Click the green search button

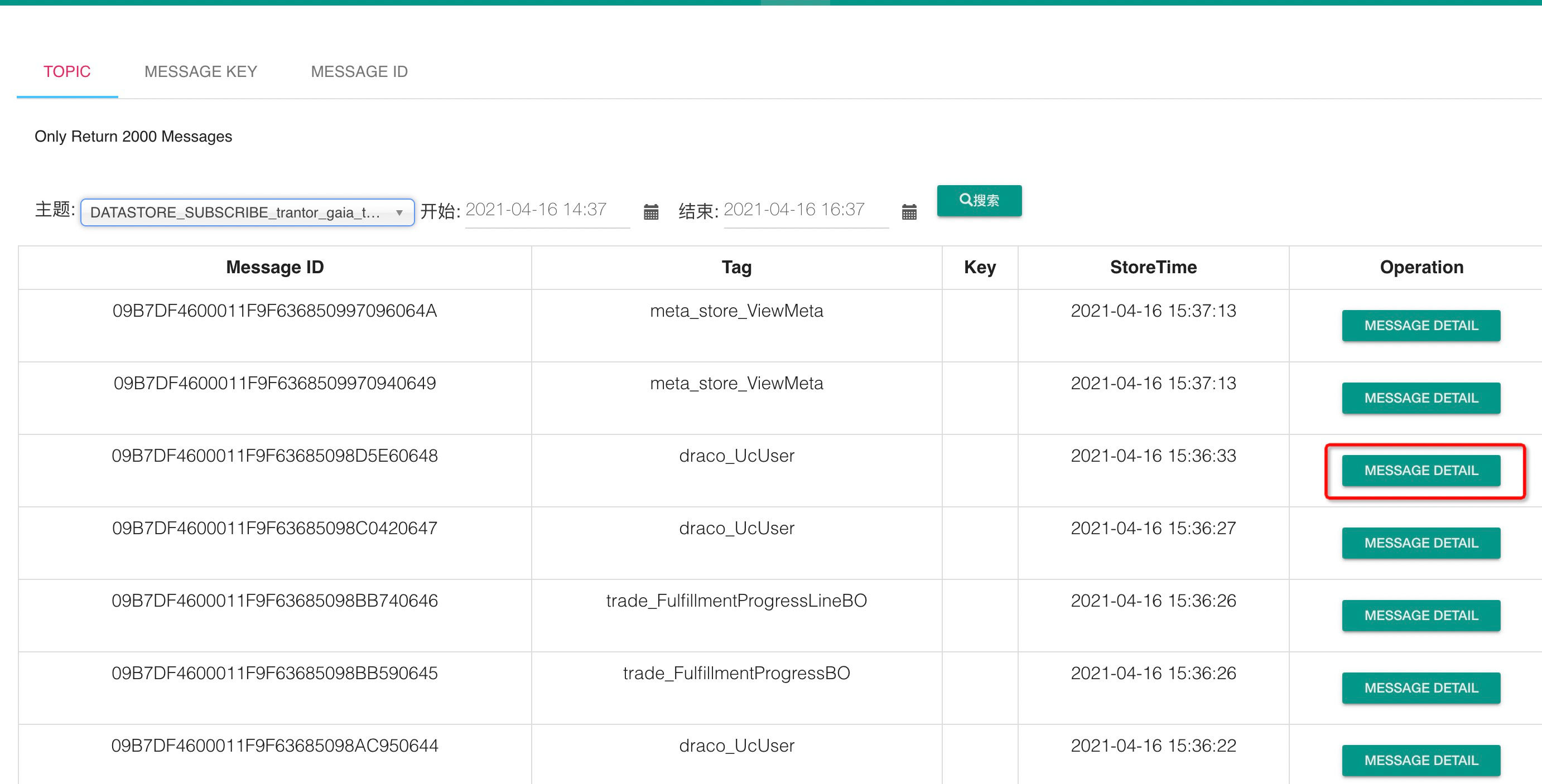coord(979,201)
